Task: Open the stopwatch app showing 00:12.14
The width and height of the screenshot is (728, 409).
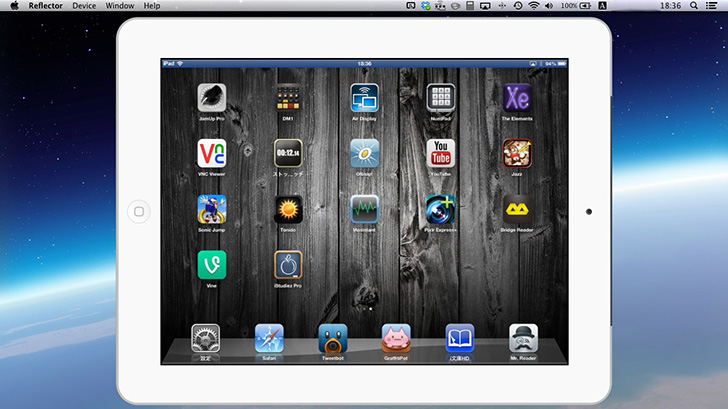Action: [x=288, y=153]
